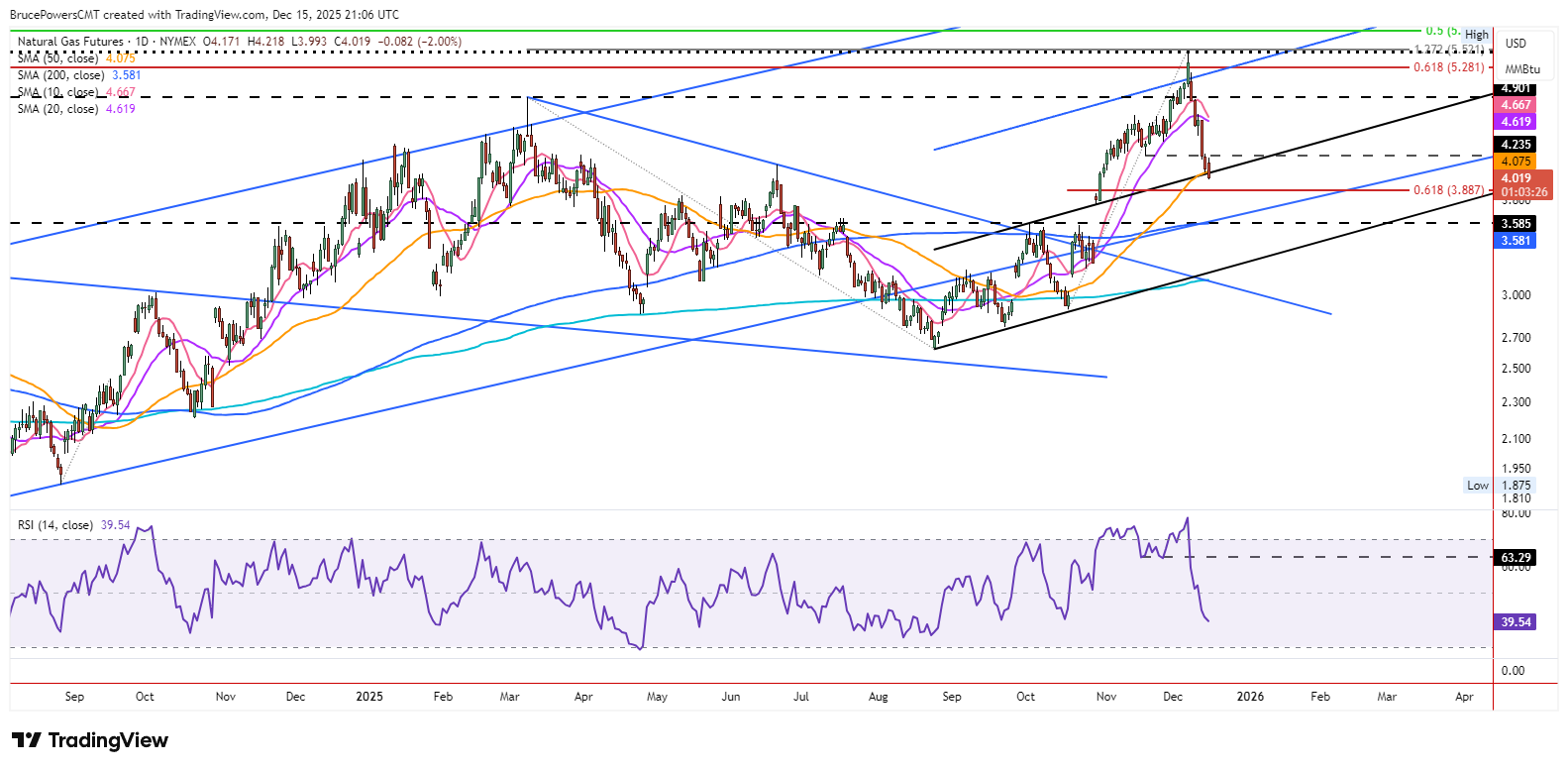Click the red current price label 4.019
Viewport: 1568px width, 770px height.
pos(1516,178)
